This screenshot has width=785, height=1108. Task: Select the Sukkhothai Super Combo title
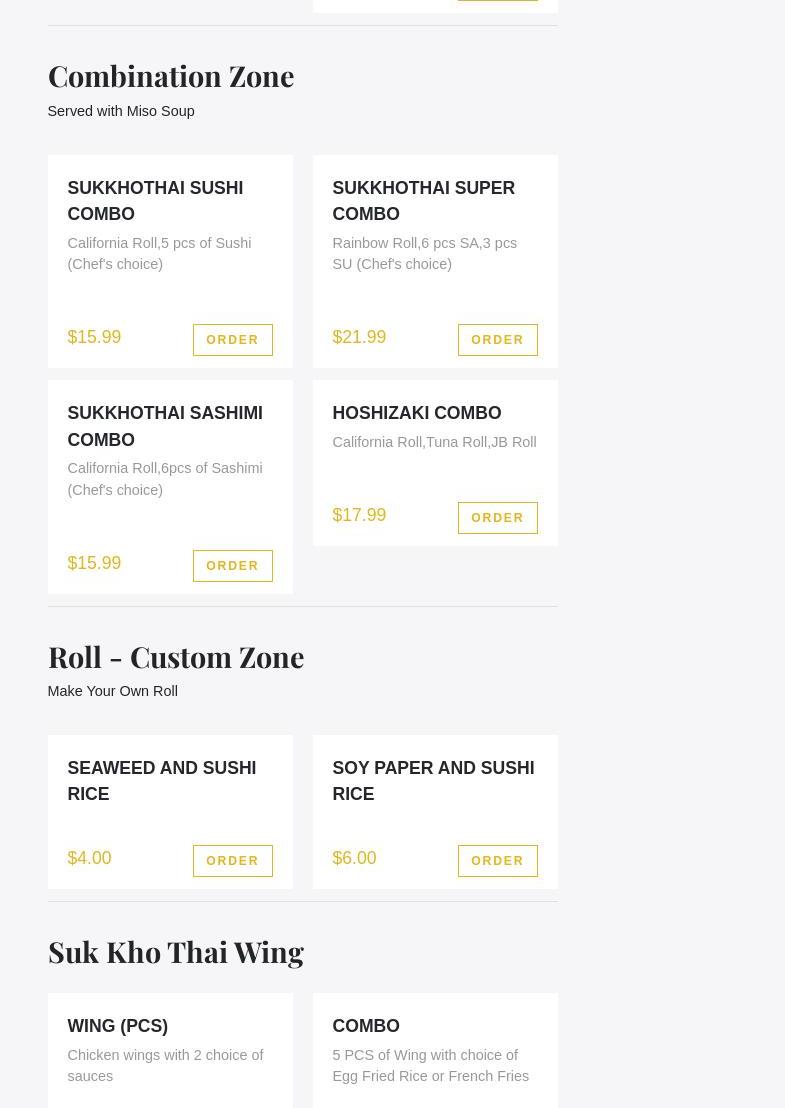(x=423, y=201)
